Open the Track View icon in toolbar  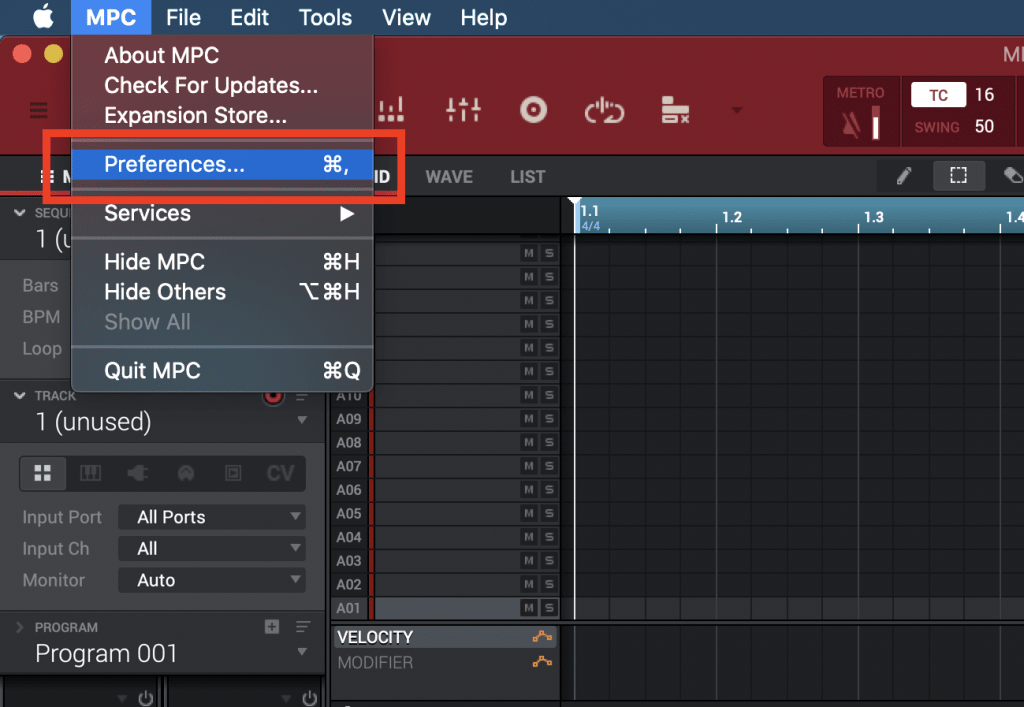pos(675,110)
